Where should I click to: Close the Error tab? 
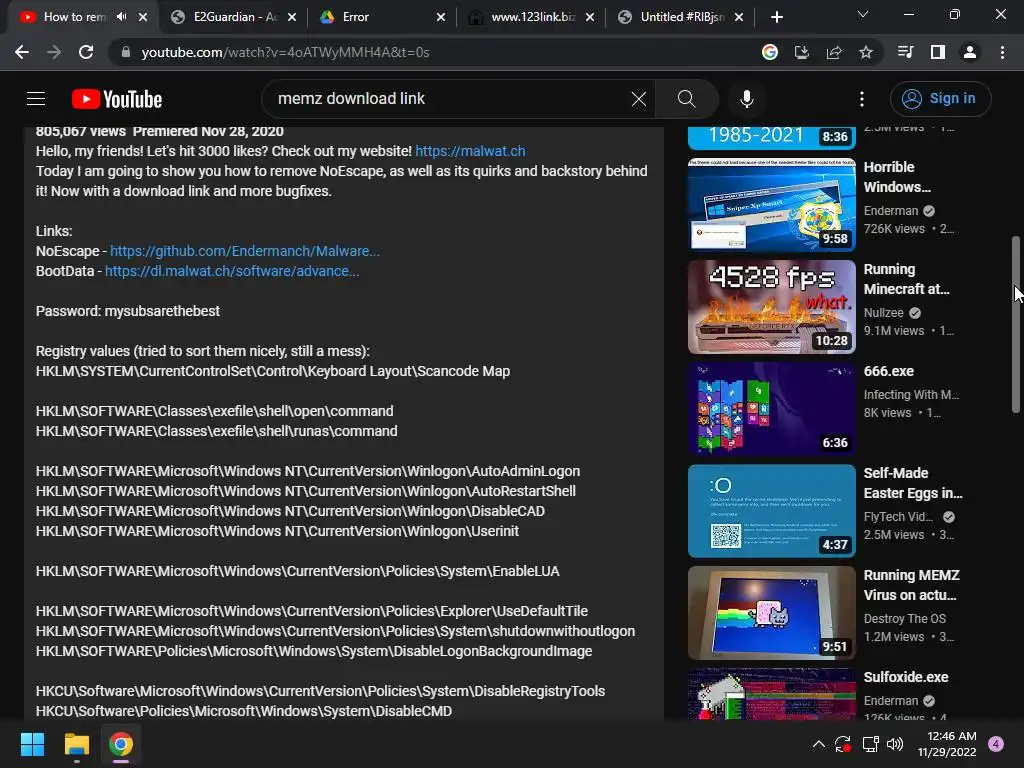click(x=441, y=17)
